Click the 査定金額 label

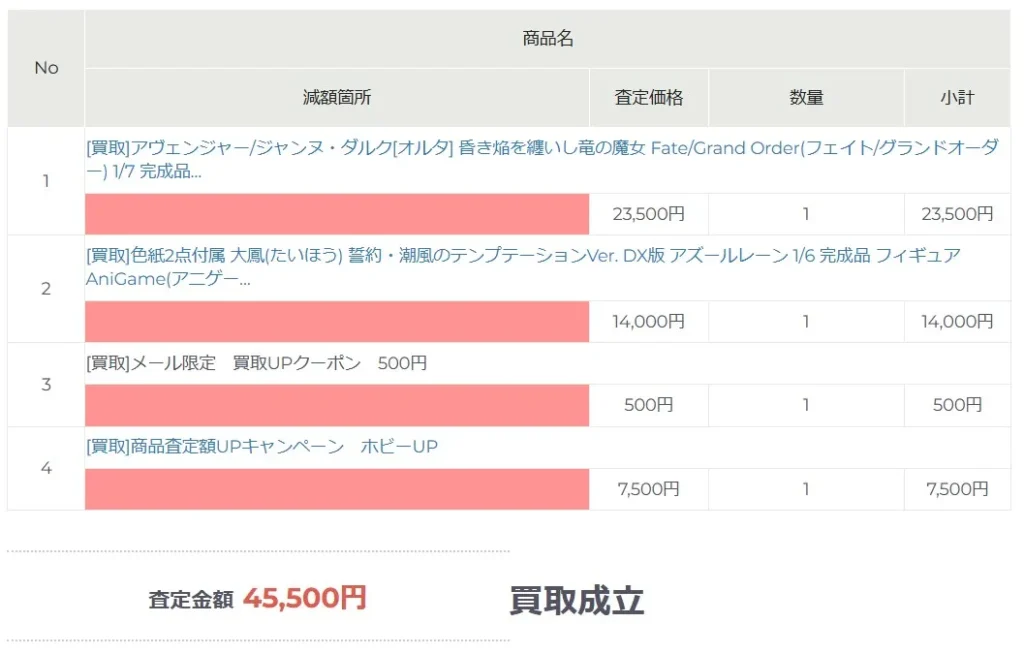(191, 600)
